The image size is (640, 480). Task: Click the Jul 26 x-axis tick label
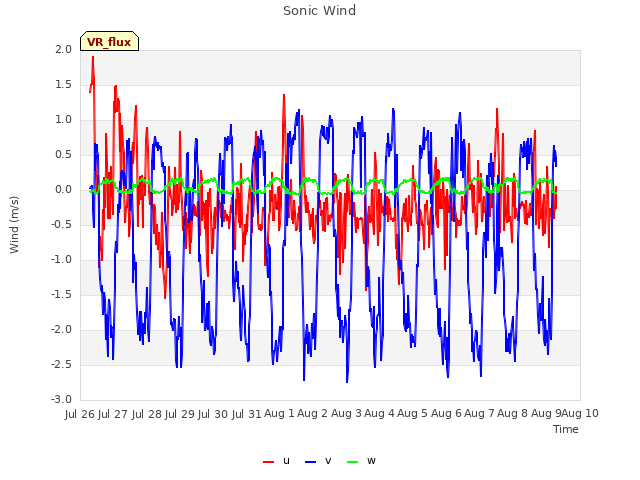click(x=80, y=414)
